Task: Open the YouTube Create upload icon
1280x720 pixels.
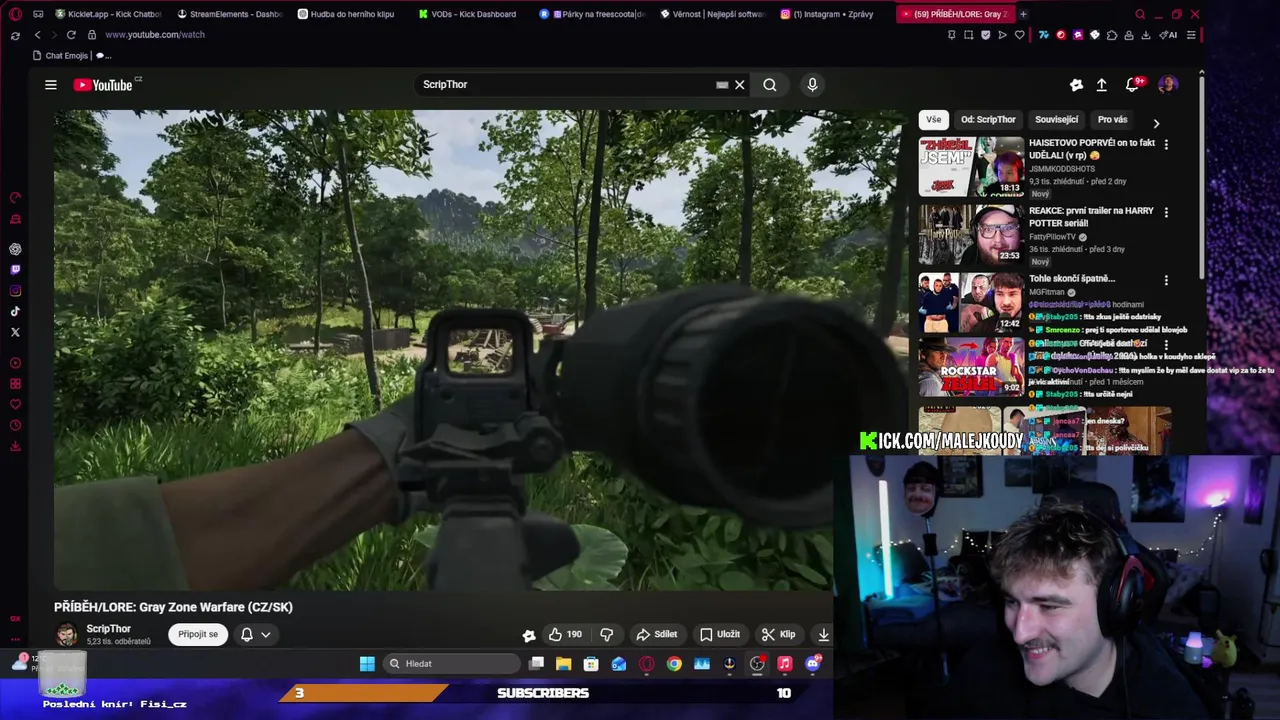Action: [x=1101, y=85]
